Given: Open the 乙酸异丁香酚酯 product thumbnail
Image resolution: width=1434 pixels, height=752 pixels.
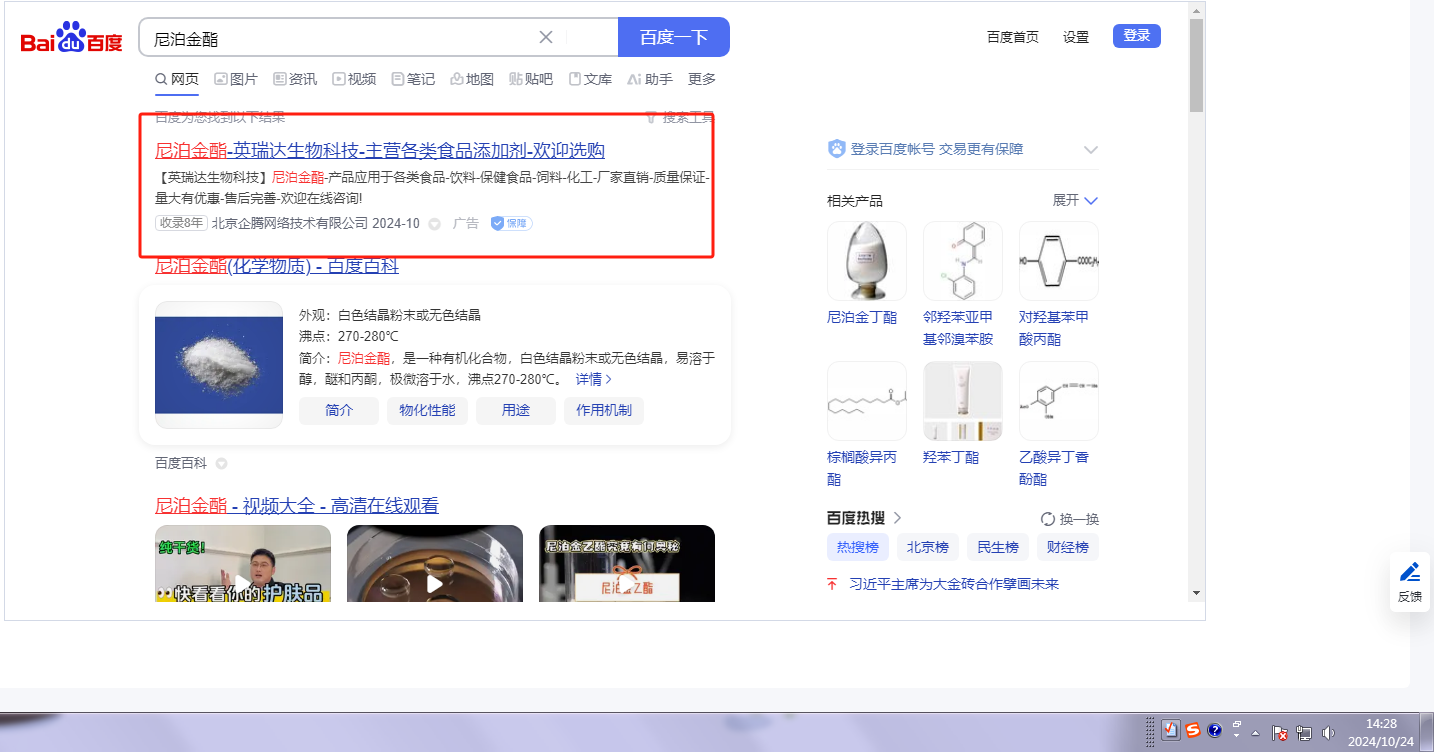Looking at the screenshot, I should click(1059, 401).
